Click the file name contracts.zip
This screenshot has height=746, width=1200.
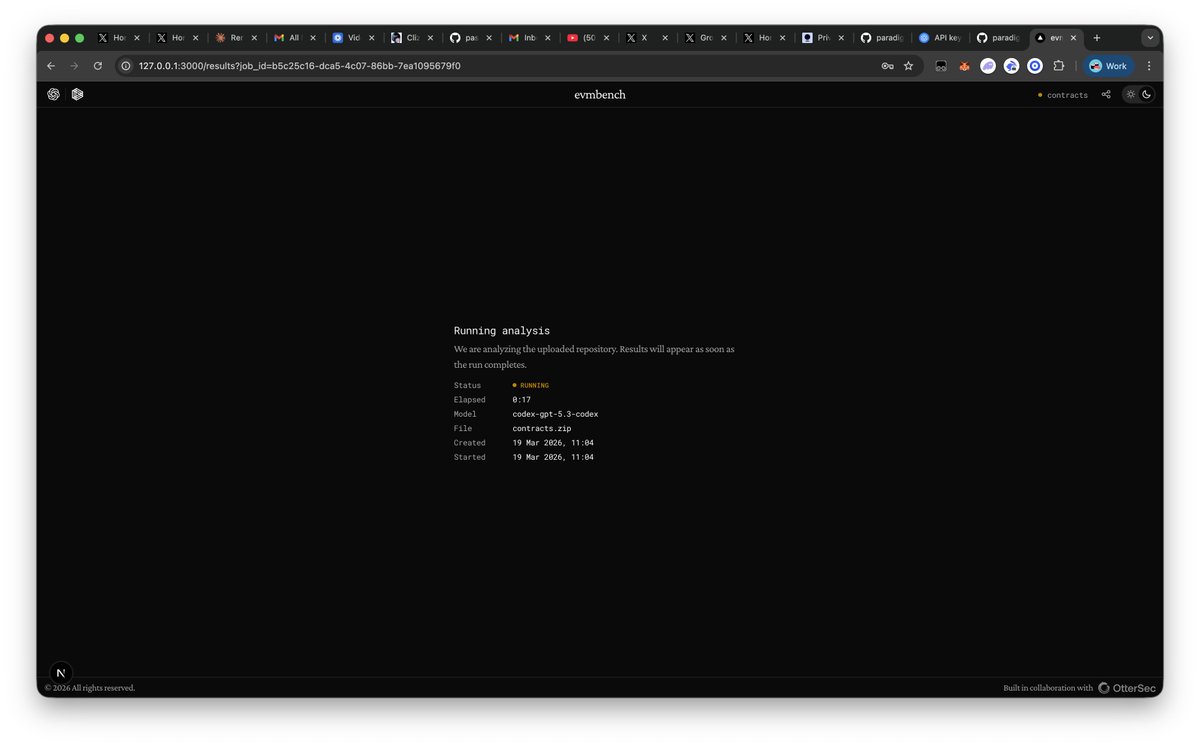542,428
